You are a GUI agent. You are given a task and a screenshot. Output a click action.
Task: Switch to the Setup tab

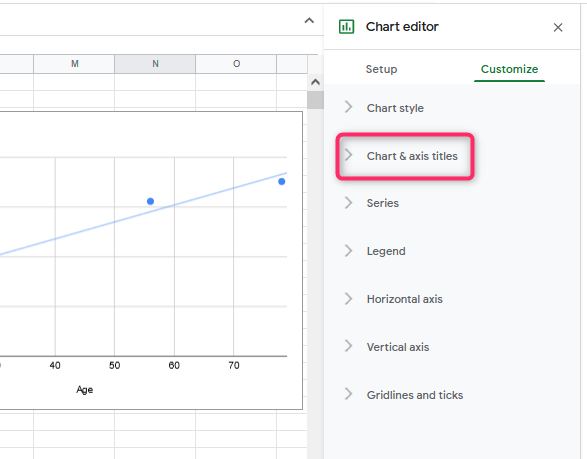(x=381, y=69)
